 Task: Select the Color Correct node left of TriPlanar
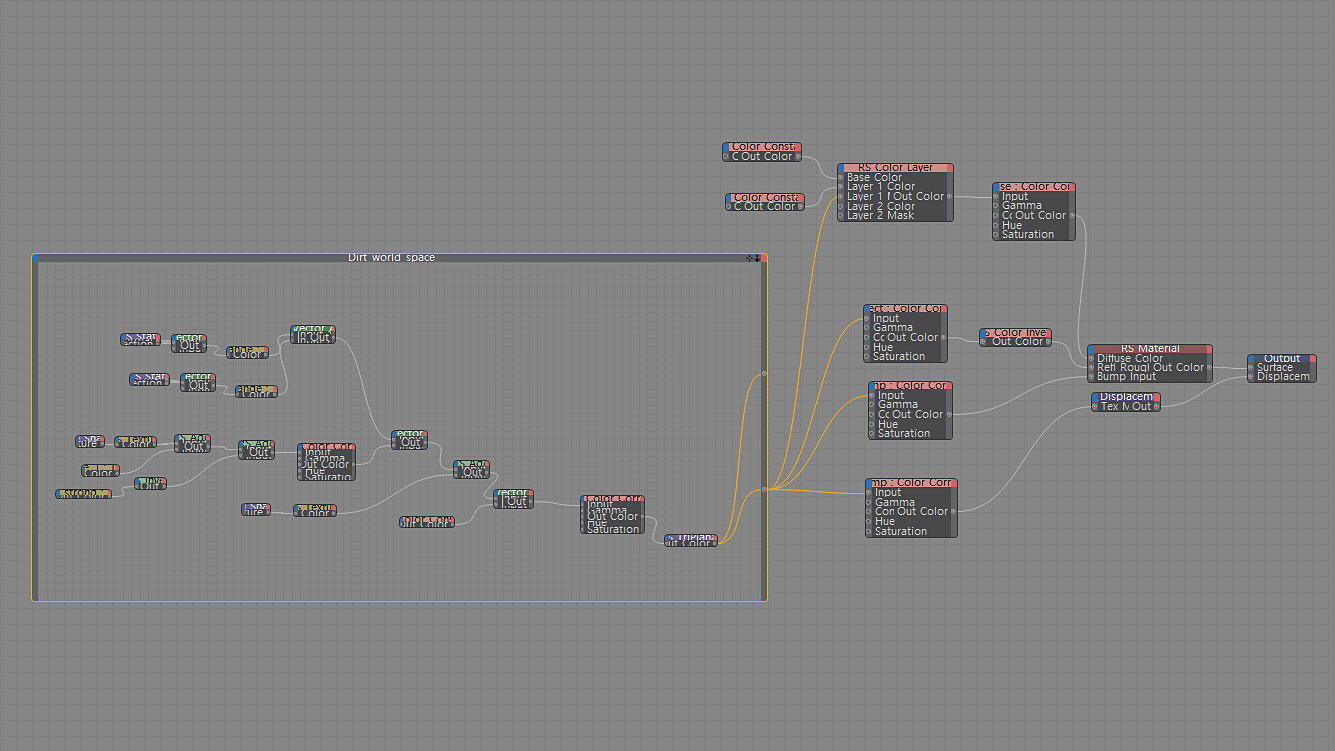[x=613, y=514]
